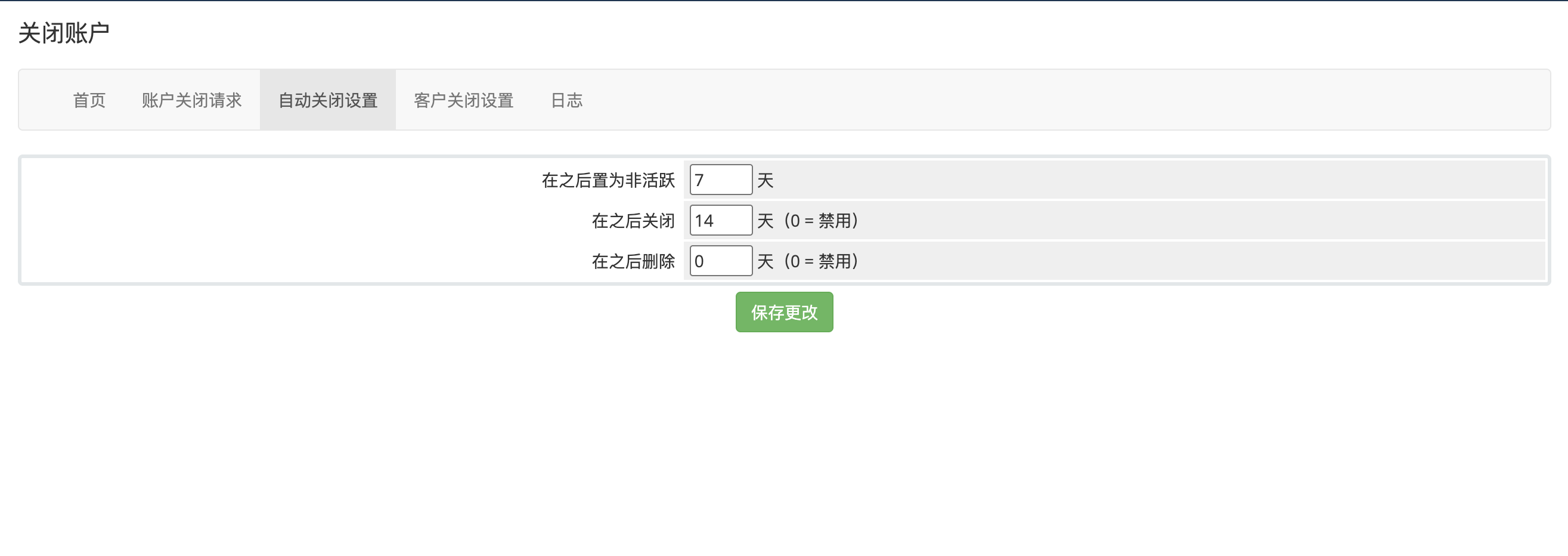Click blank page area below 保存更改 button
Screen dimensions: 1568x556
[784, 438]
